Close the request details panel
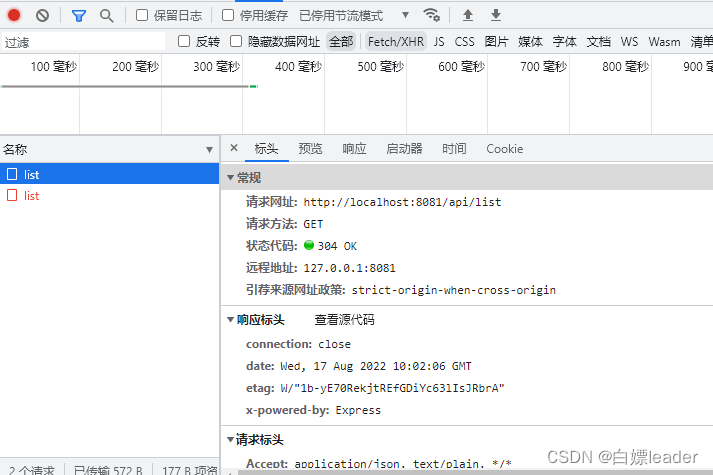This screenshot has height=475, width=713. [234, 148]
